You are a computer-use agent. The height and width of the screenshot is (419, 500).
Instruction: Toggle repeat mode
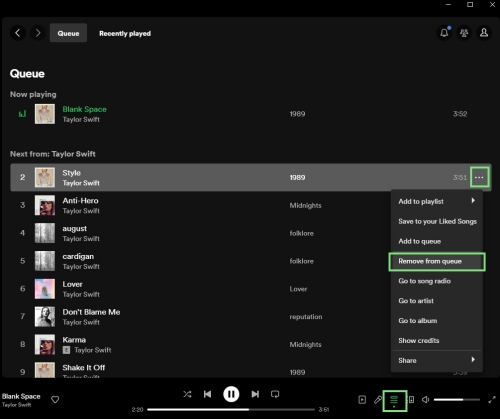[275, 394]
